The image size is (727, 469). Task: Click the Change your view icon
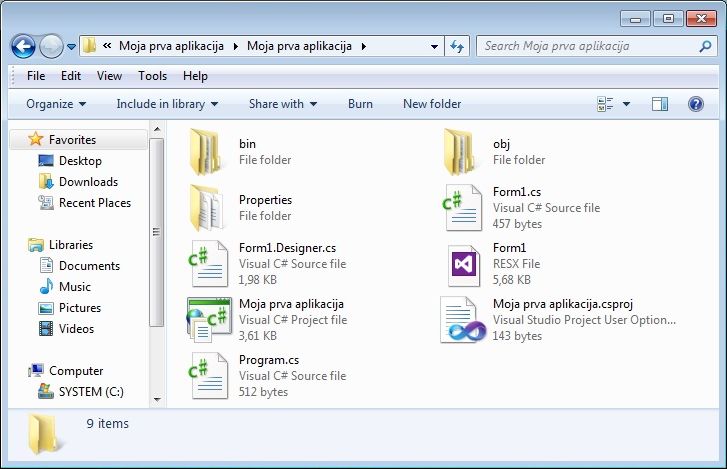coord(605,104)
